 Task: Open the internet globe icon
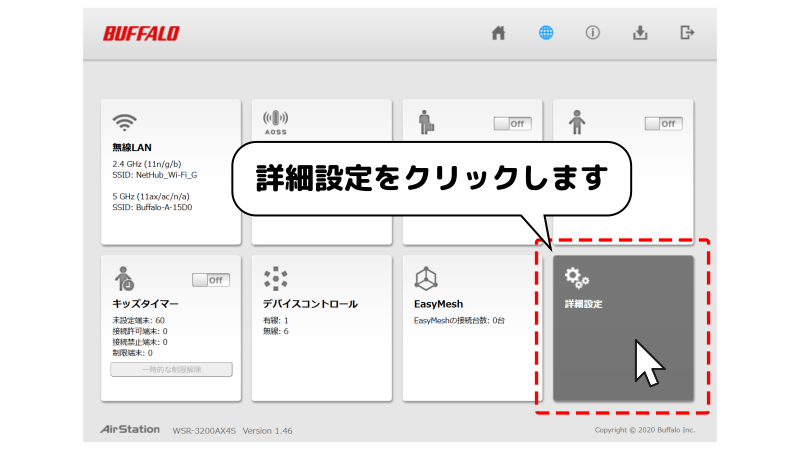(546, 33)
